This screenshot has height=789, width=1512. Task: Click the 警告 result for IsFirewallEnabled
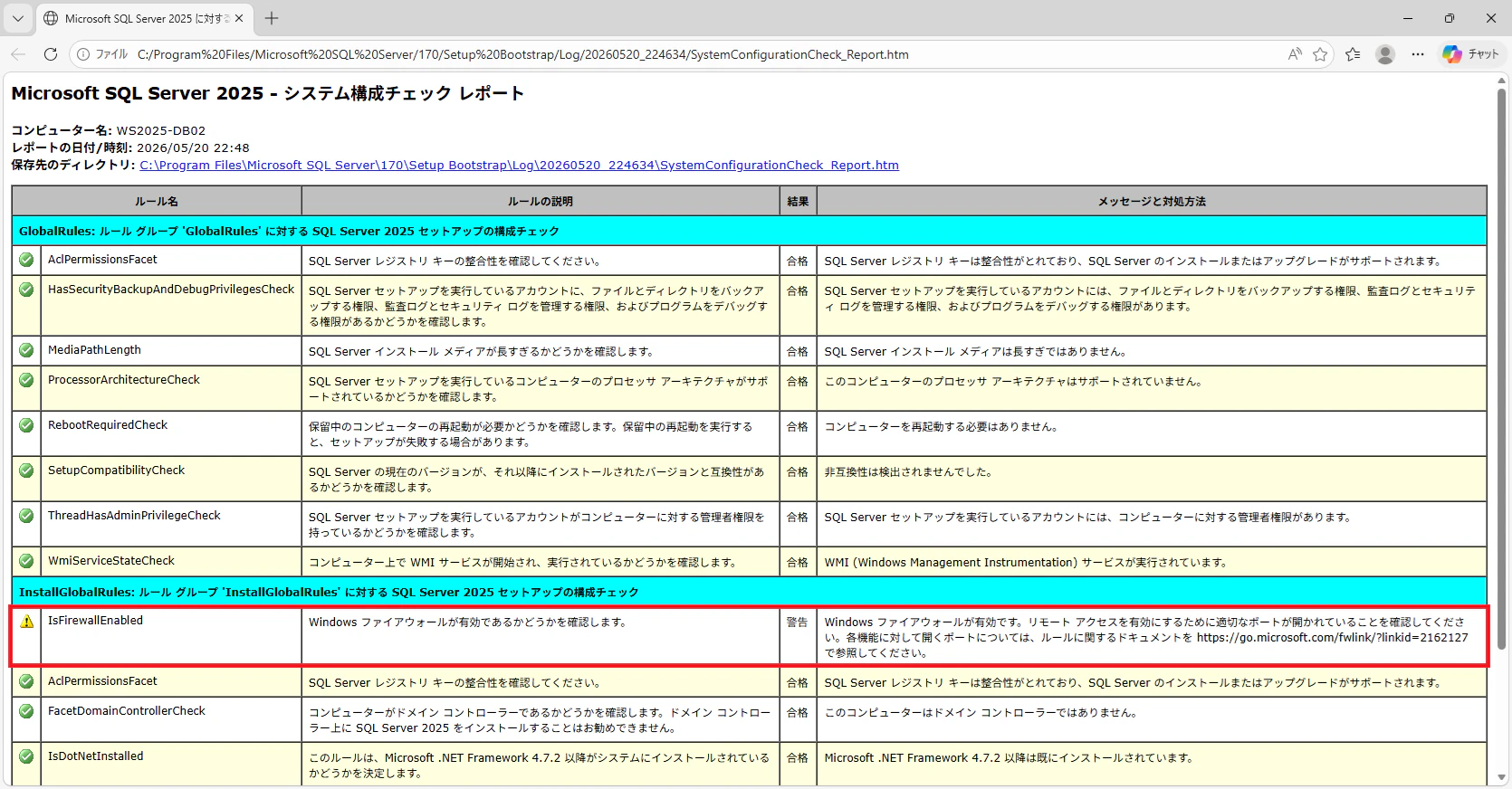coord(797,623)
